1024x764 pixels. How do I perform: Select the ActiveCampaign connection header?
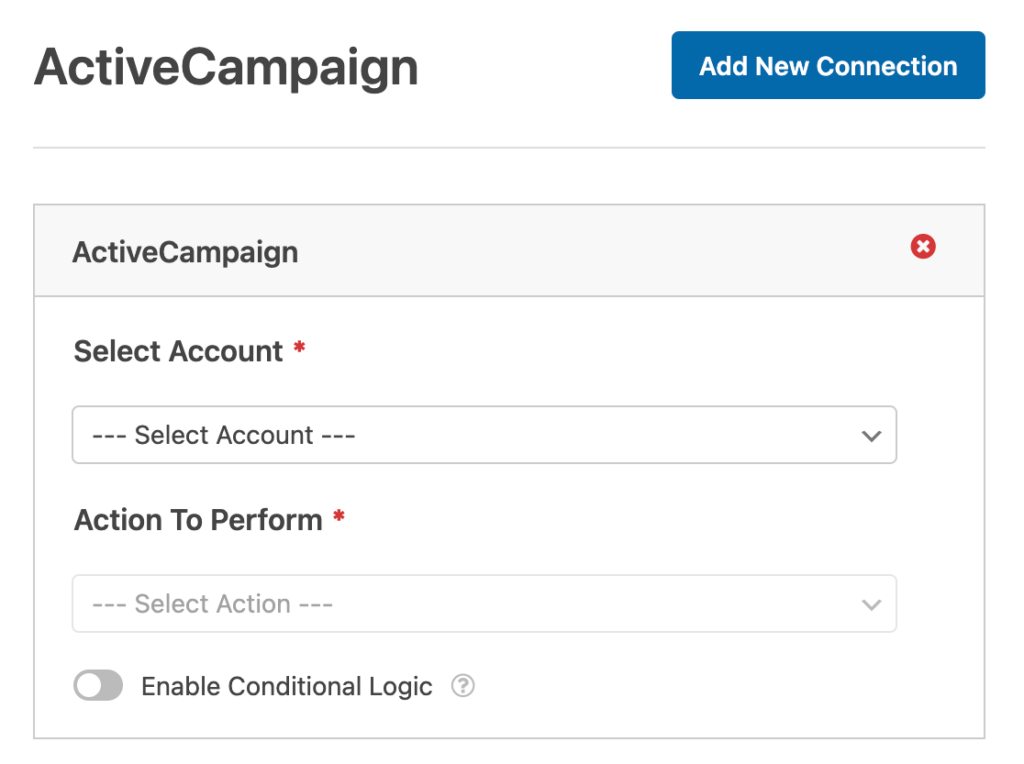tap(184, 251)
